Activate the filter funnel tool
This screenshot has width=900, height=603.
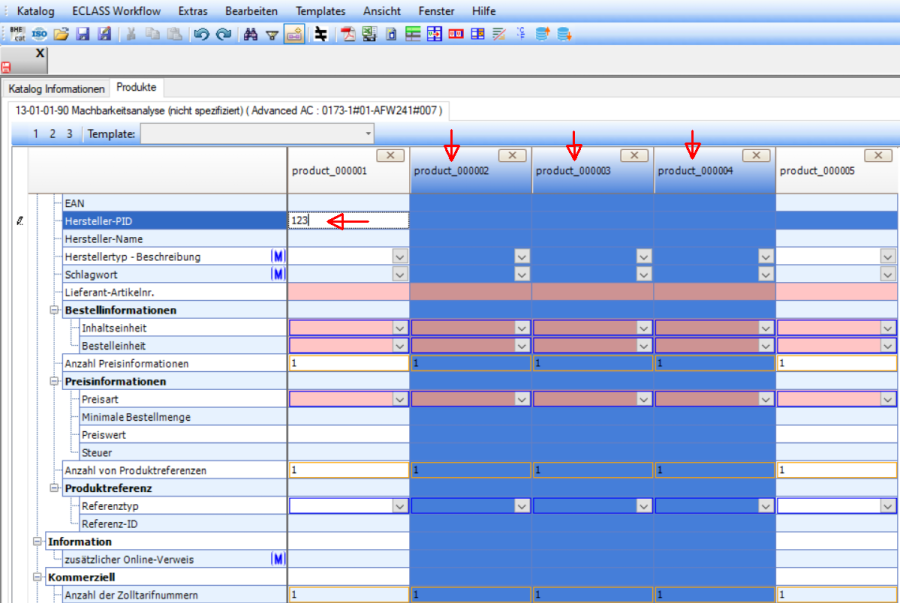click(x=270, y=33)
